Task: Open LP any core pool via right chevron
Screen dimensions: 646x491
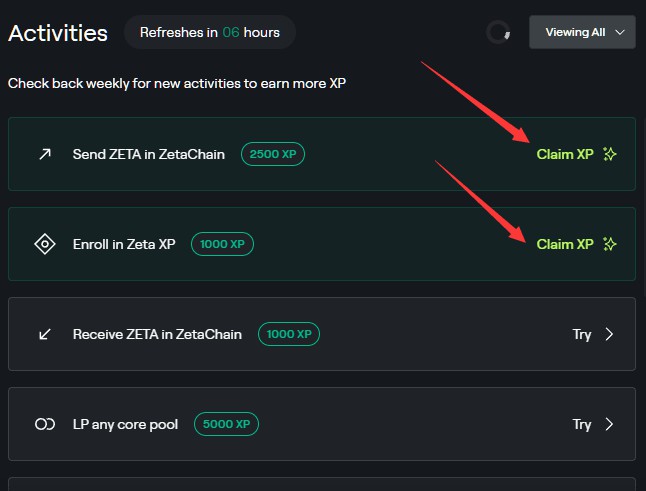Action: (x=609, y=424)
